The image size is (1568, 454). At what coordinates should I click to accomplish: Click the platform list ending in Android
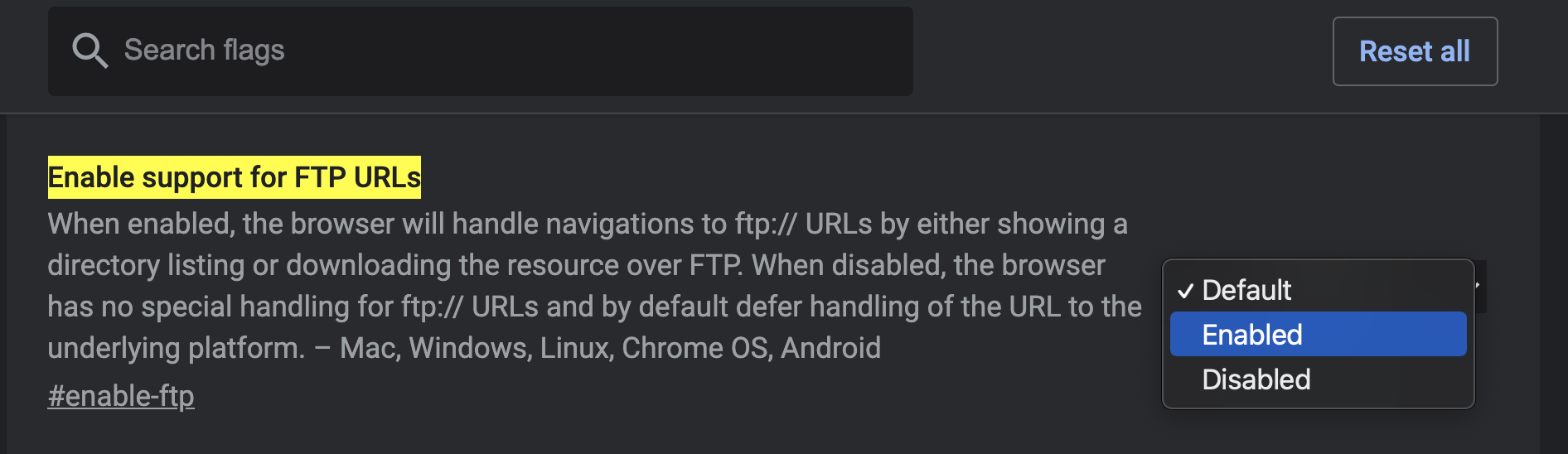pos(610,348)
